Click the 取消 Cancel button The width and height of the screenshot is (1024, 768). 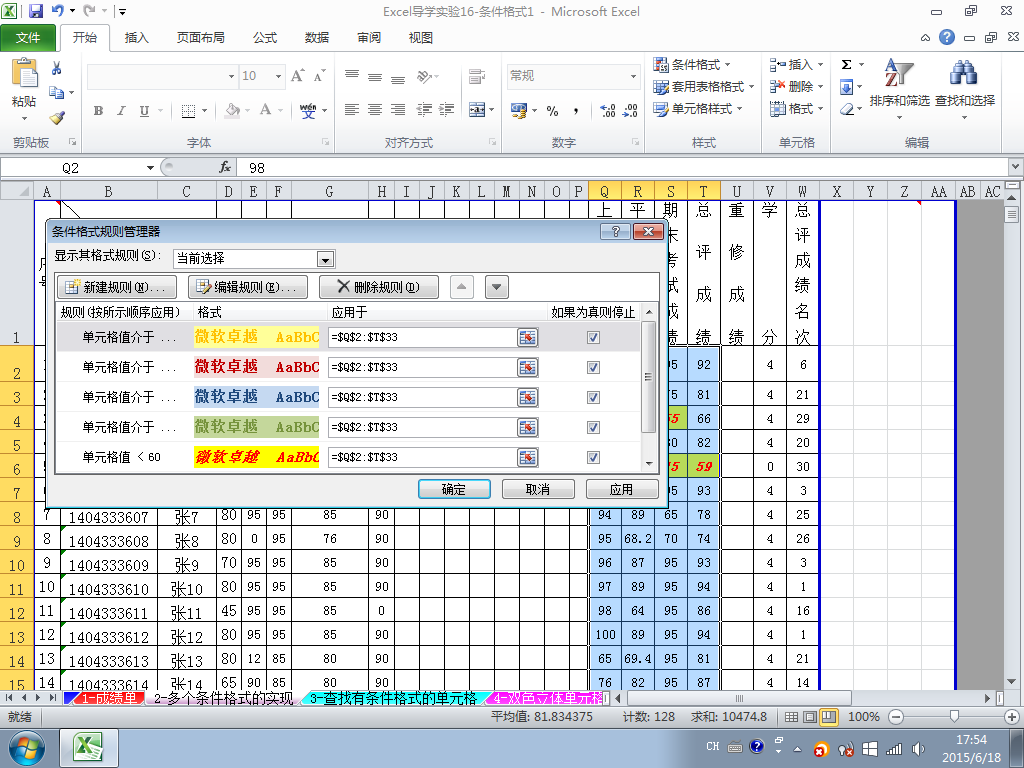coord(538,489)
